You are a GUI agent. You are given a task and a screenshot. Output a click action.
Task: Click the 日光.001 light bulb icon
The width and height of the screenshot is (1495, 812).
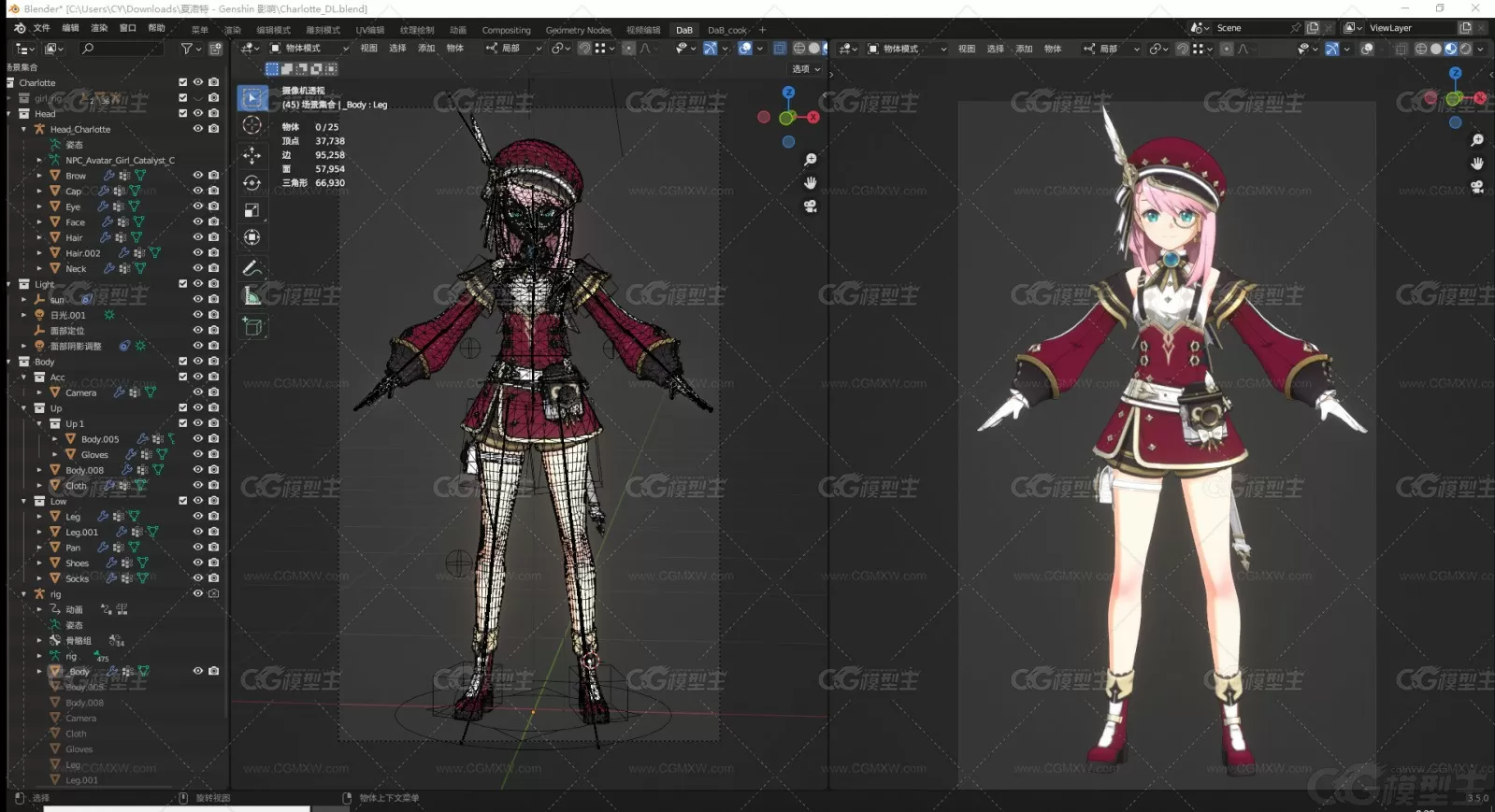tap(39, 315)
